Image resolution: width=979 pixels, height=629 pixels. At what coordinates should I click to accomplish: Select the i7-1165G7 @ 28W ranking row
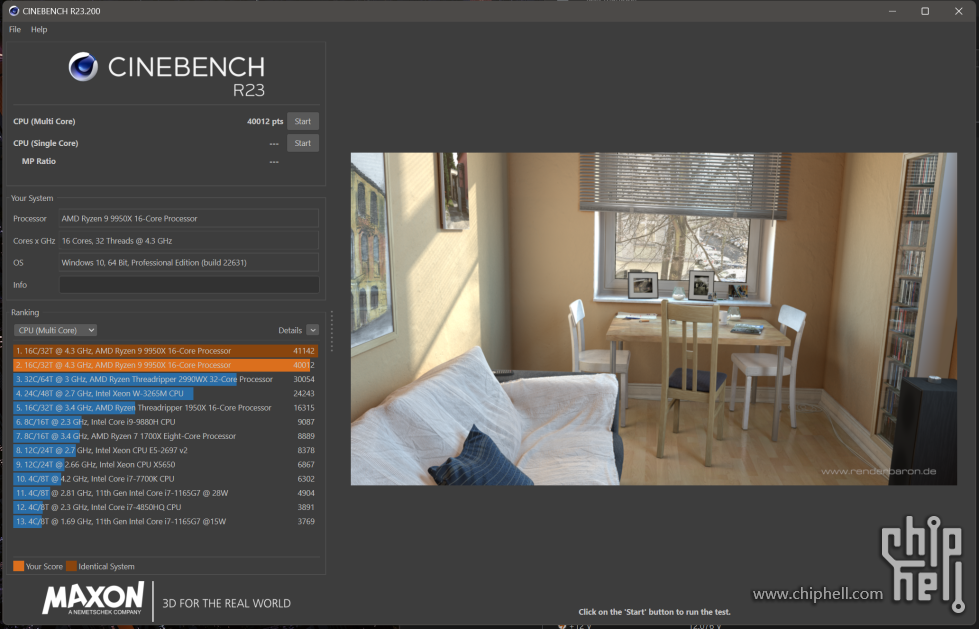[165, 493]
